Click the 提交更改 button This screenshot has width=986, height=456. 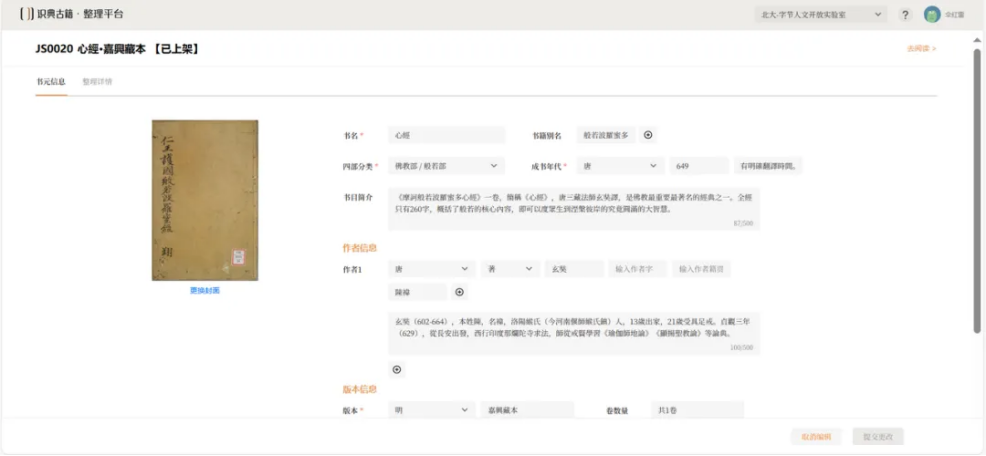(x=878, y=437)
